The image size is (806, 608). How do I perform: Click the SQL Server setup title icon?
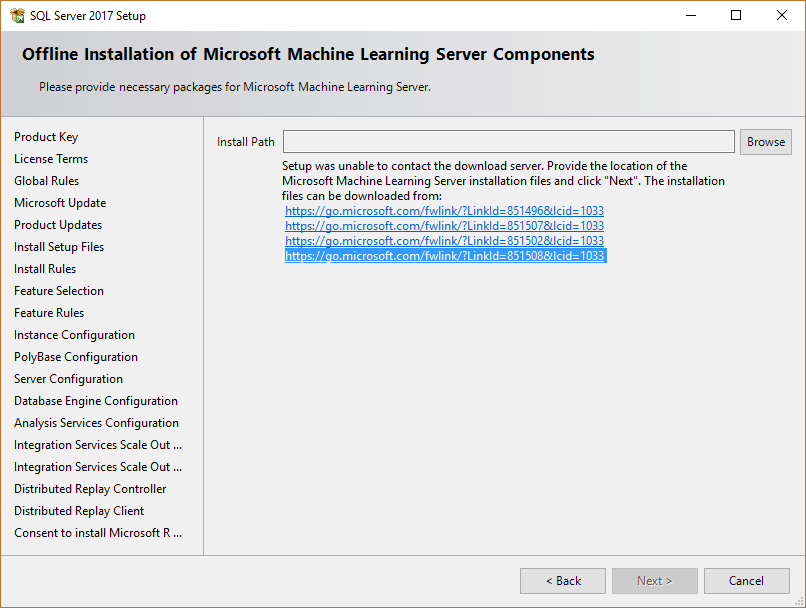point(17,15)
